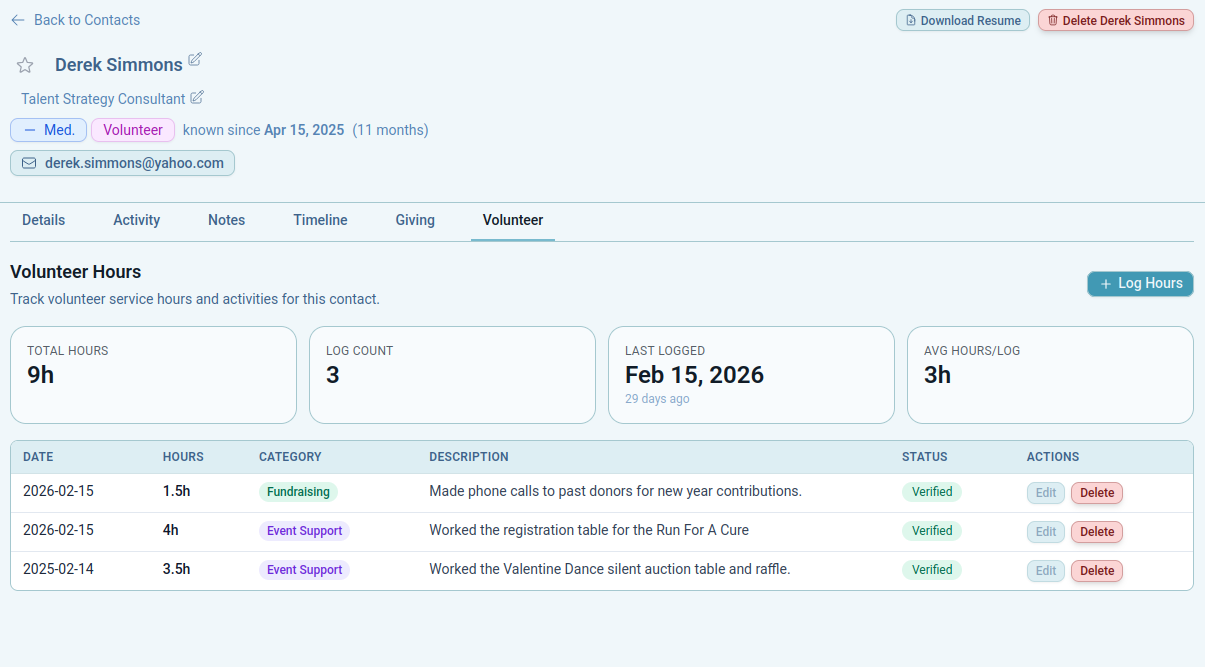This screenshot has width=1205, height=667.
Task: Open the Med. priority badge
Action: (x=48, y=130)
